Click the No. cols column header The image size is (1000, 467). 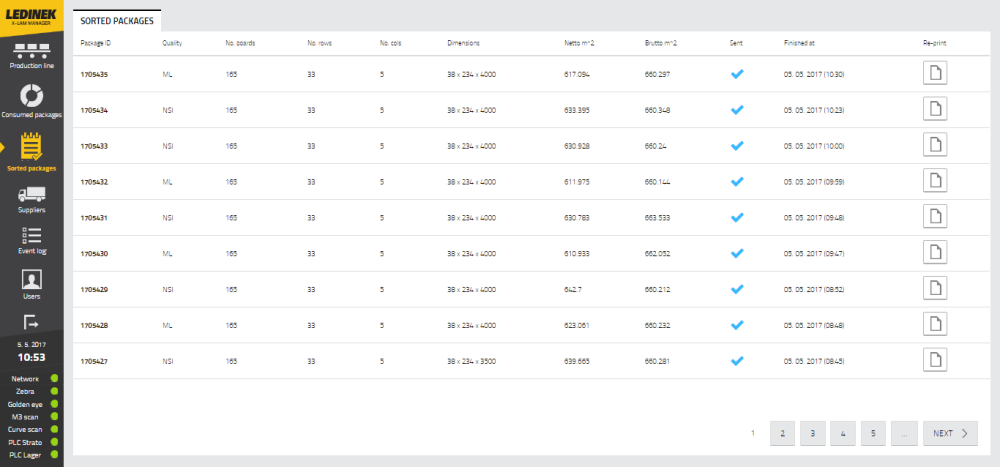(x=391, y=43)
